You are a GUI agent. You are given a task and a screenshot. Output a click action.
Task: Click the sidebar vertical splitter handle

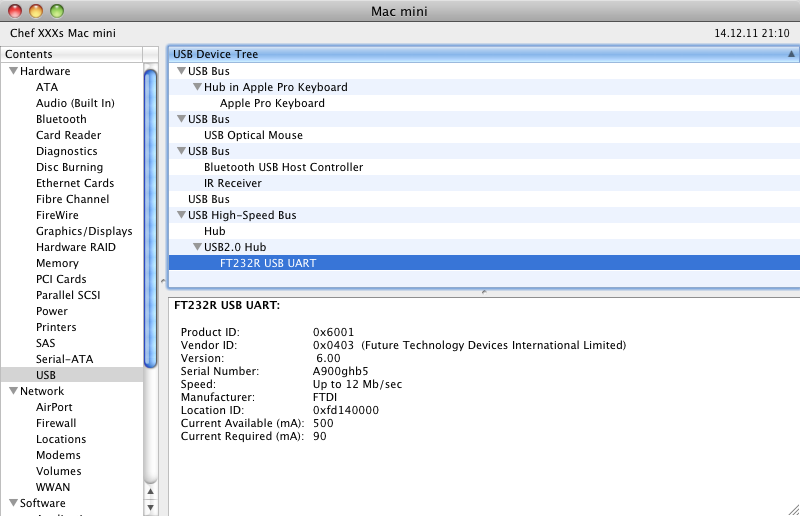point(163,280)
